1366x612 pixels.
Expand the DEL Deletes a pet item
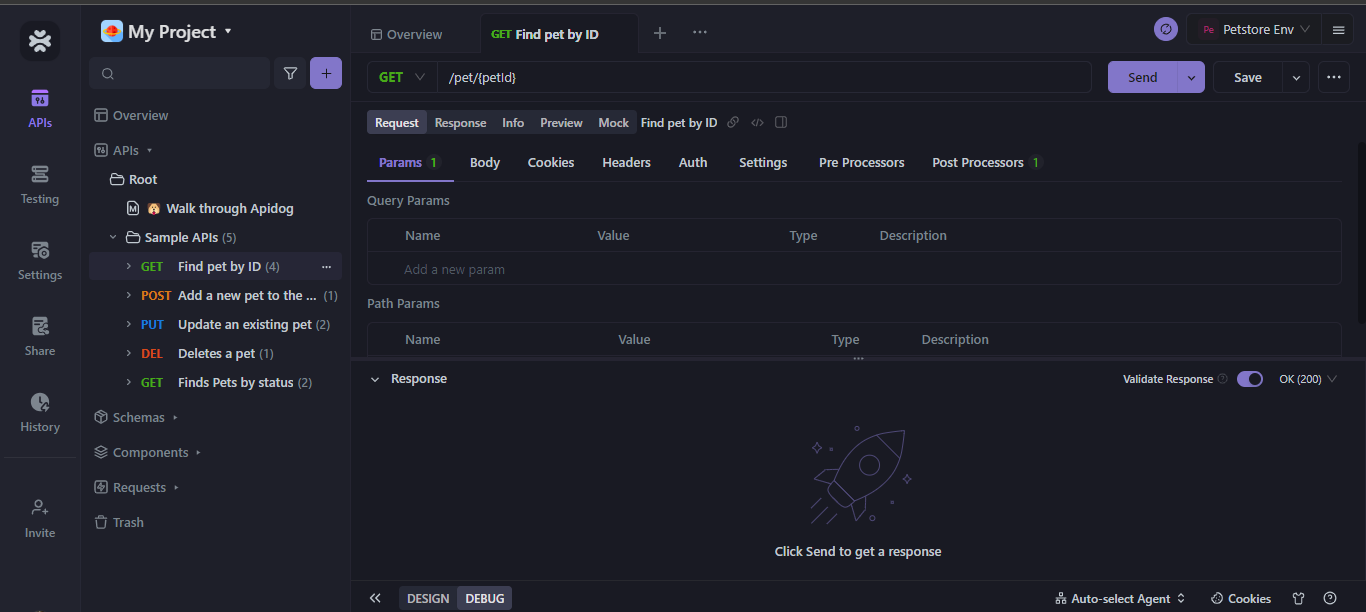click(128, 354)
